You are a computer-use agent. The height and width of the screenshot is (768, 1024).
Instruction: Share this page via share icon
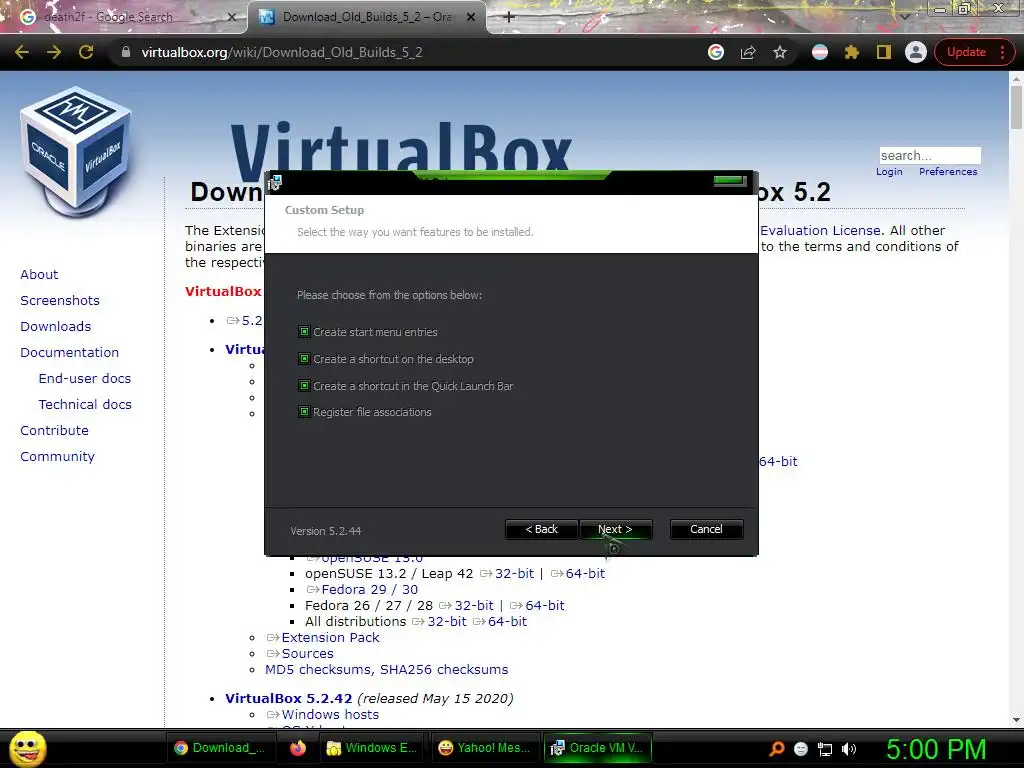click(x=748, y=52)
